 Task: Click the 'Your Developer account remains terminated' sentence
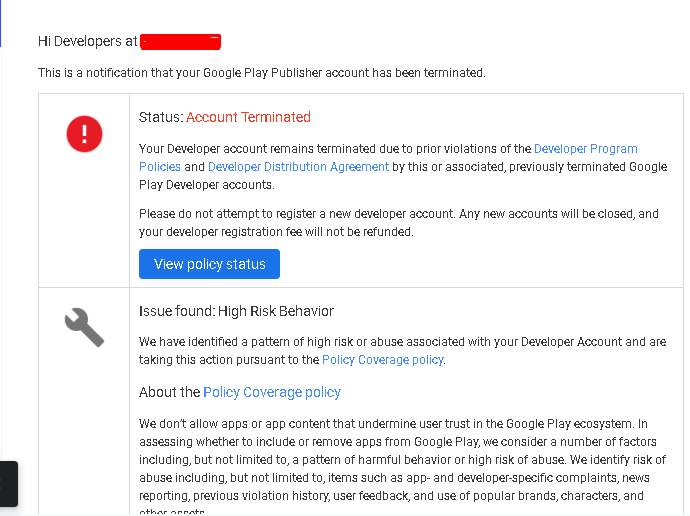403,167
